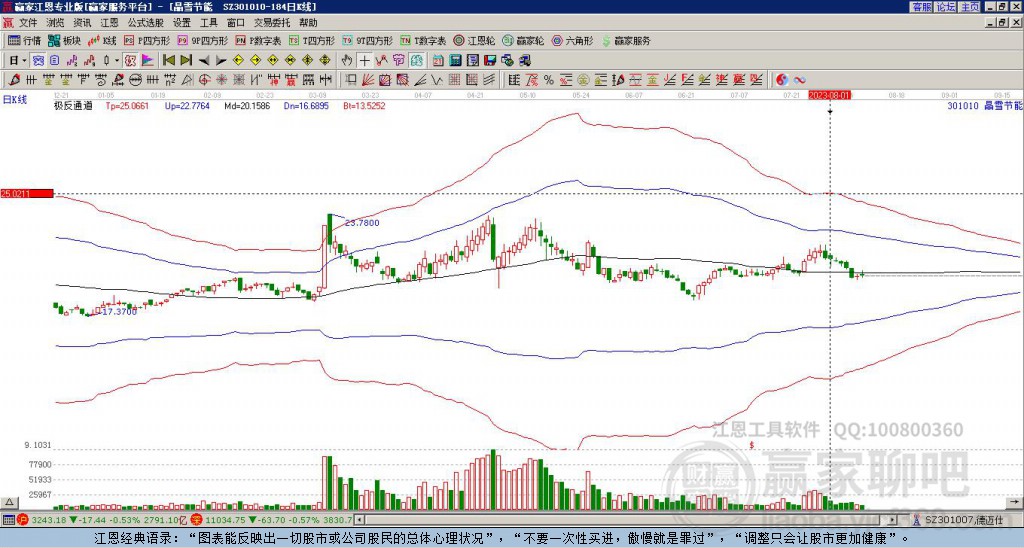Open the 赢家轮 tool
The width and height of the screenshot is (1024, 548).
tap(523, 40)
